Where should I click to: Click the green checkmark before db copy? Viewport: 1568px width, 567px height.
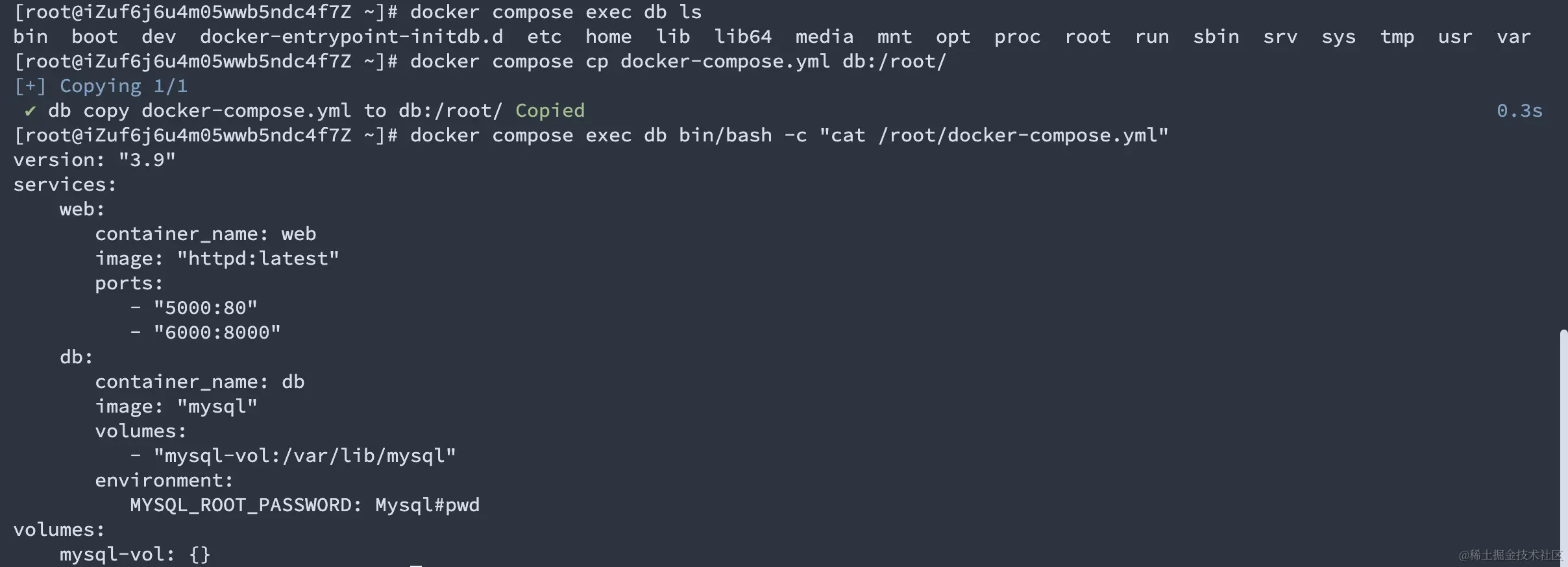point(30,111)
